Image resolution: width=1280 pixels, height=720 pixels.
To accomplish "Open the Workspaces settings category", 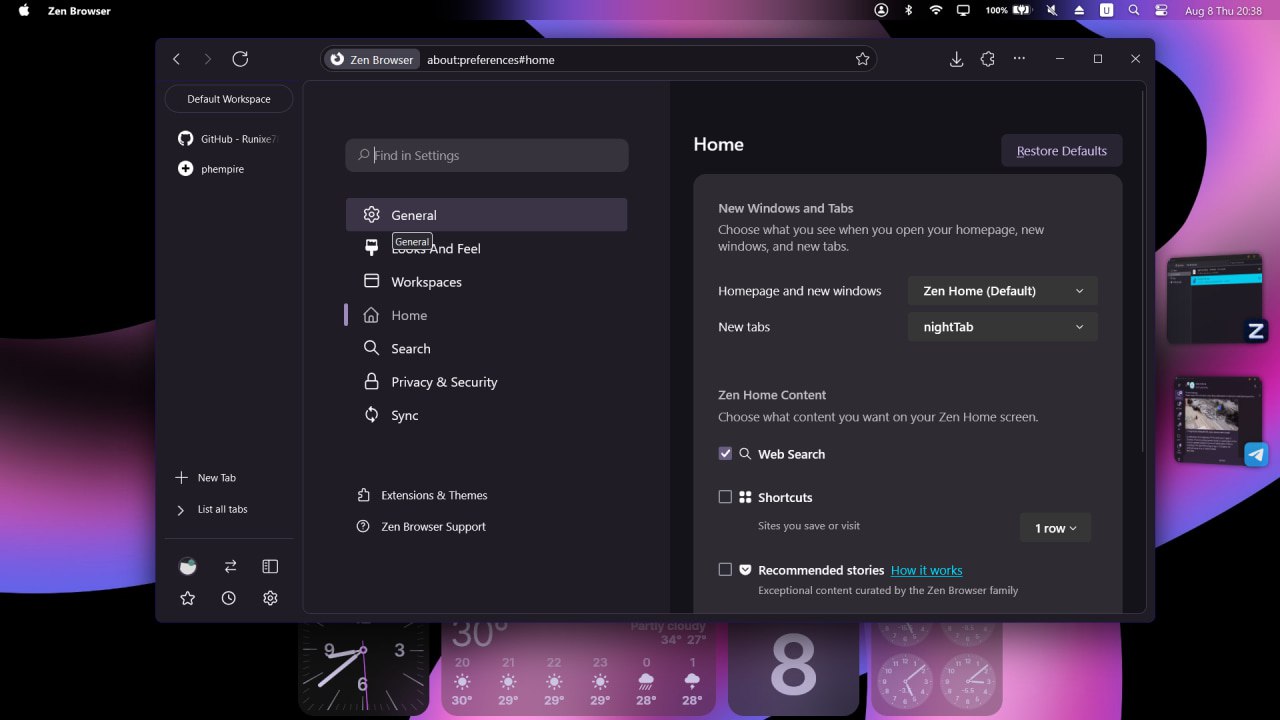I will pyautogui.click(x=486, y=282).
